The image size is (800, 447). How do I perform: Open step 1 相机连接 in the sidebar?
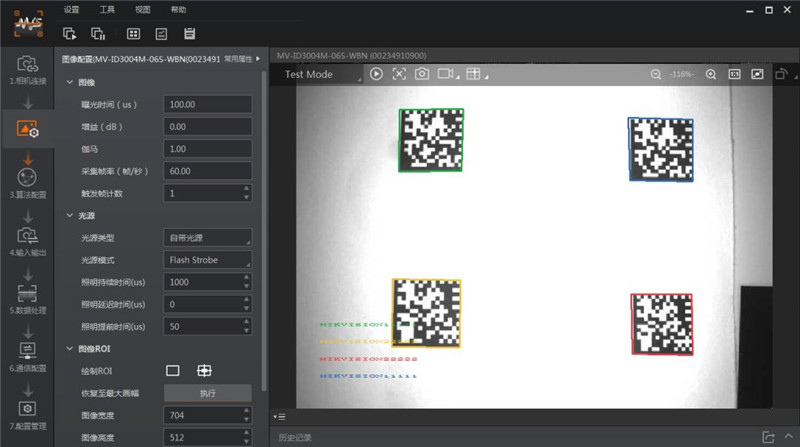point(27,68)
